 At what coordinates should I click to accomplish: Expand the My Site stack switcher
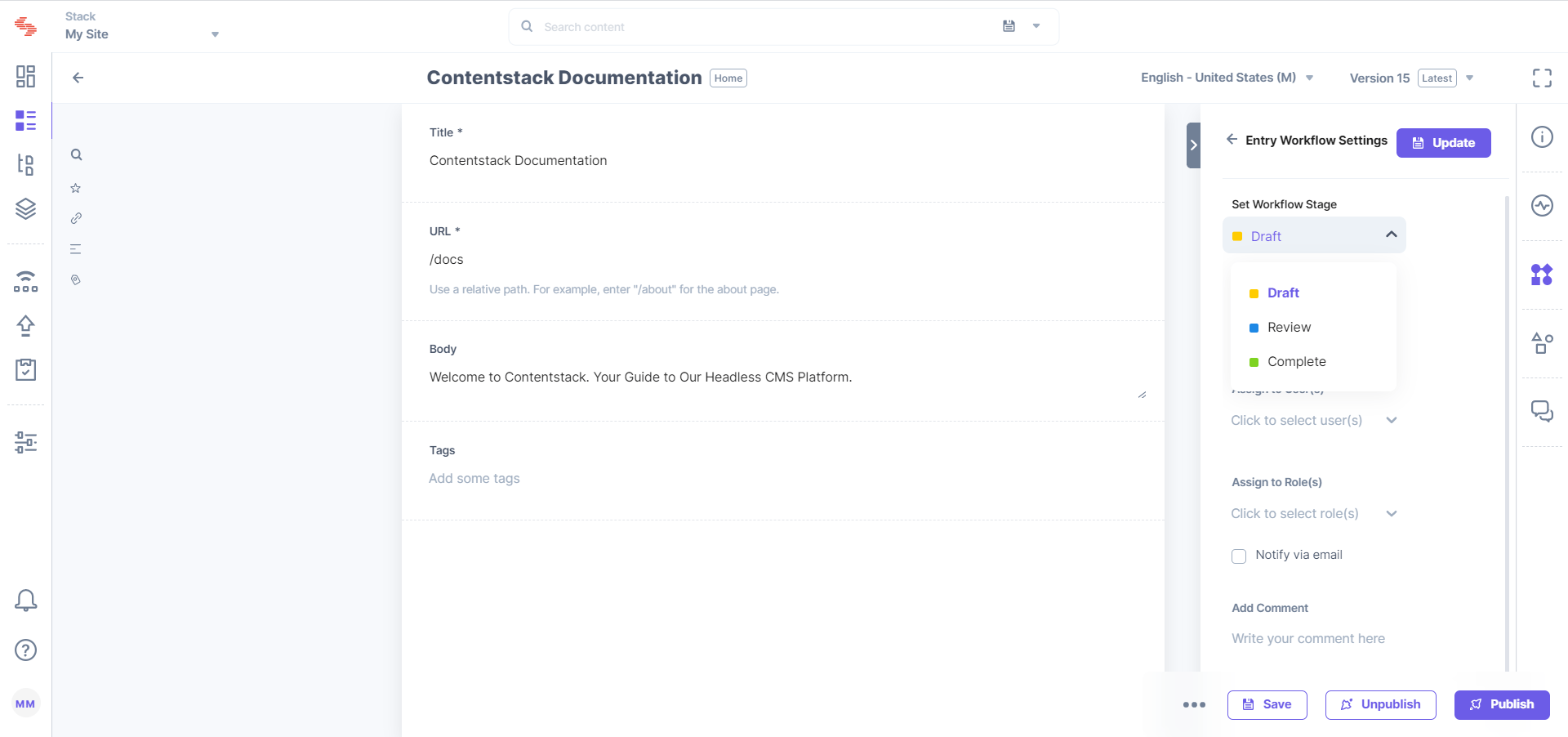tap(215, 34)
